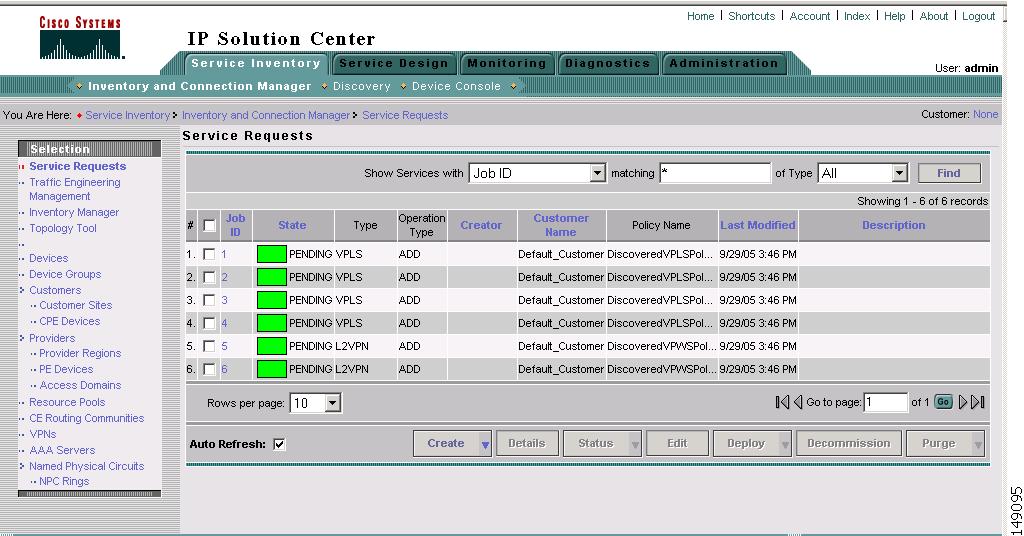This screenshot has height=536, width=1024.
Task: Open the Monitoring tab
Action: (x=507, y=63)
